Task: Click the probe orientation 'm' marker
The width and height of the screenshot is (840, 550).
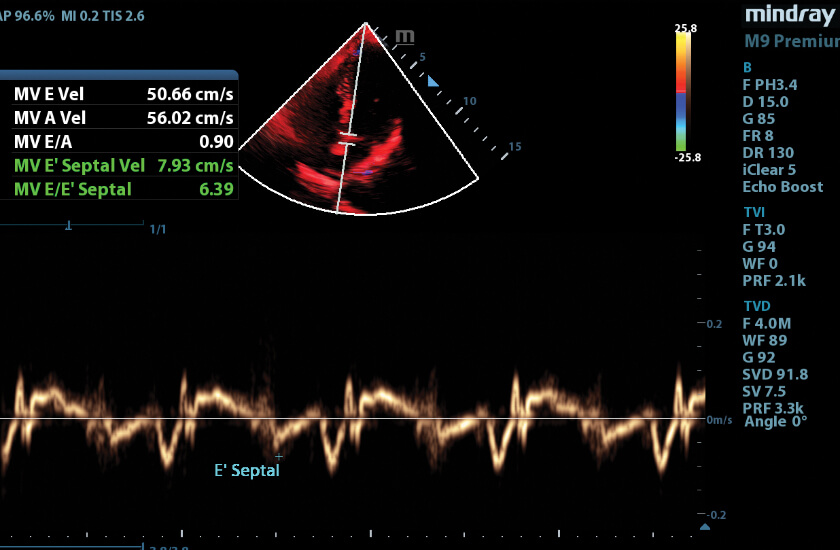Action: point(404,37)
